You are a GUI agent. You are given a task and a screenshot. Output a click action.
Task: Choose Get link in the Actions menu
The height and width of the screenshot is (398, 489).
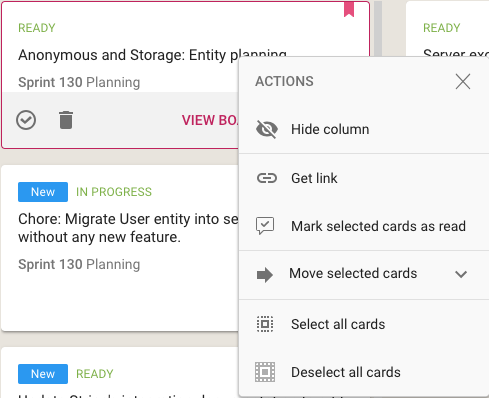[364, 178]
